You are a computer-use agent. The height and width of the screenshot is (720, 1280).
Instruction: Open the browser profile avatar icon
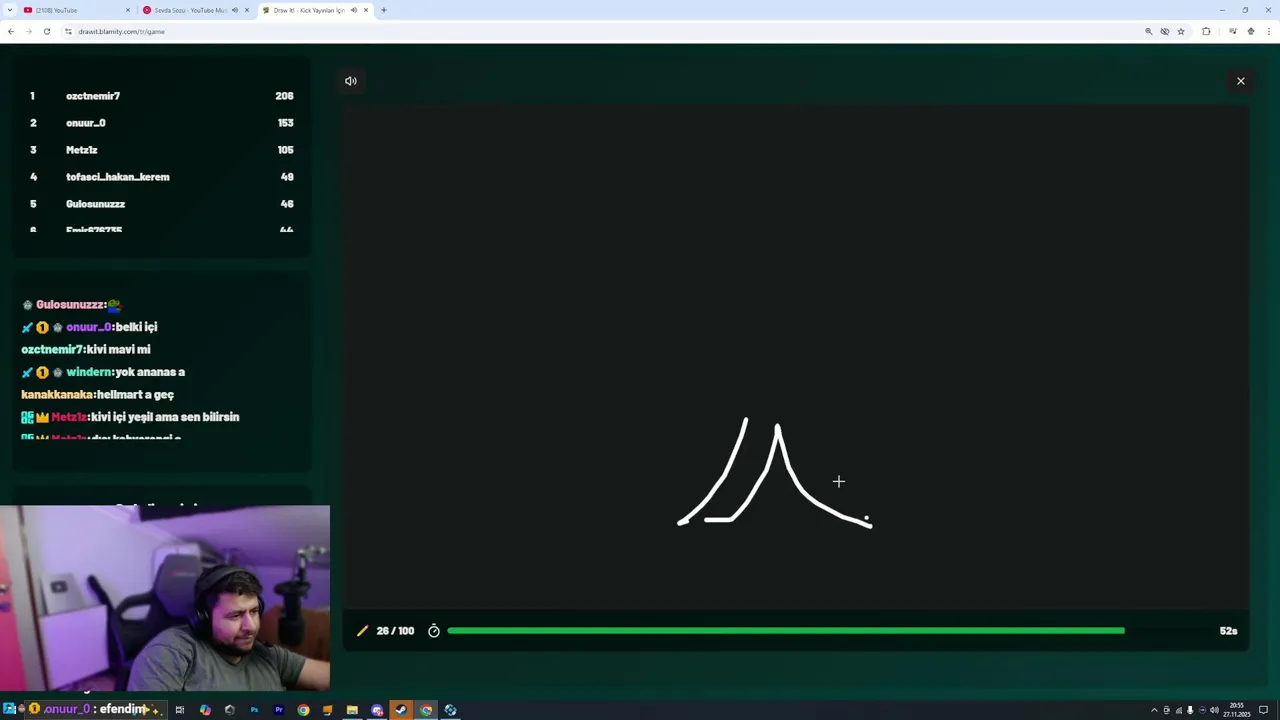(x=1251, y=31)
